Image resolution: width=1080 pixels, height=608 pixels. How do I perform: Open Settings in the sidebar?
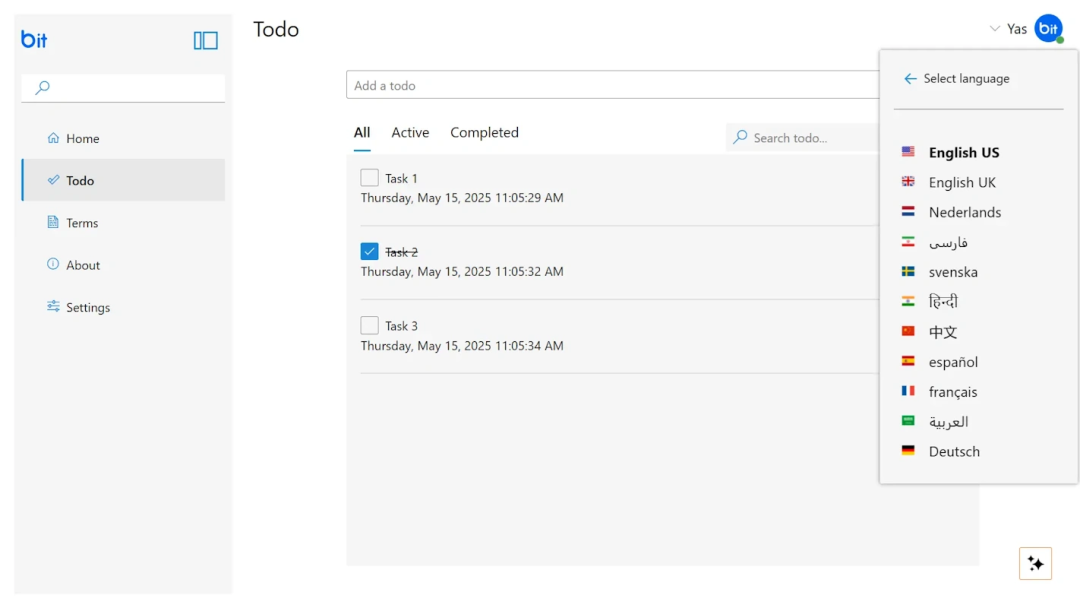(123, 306)
